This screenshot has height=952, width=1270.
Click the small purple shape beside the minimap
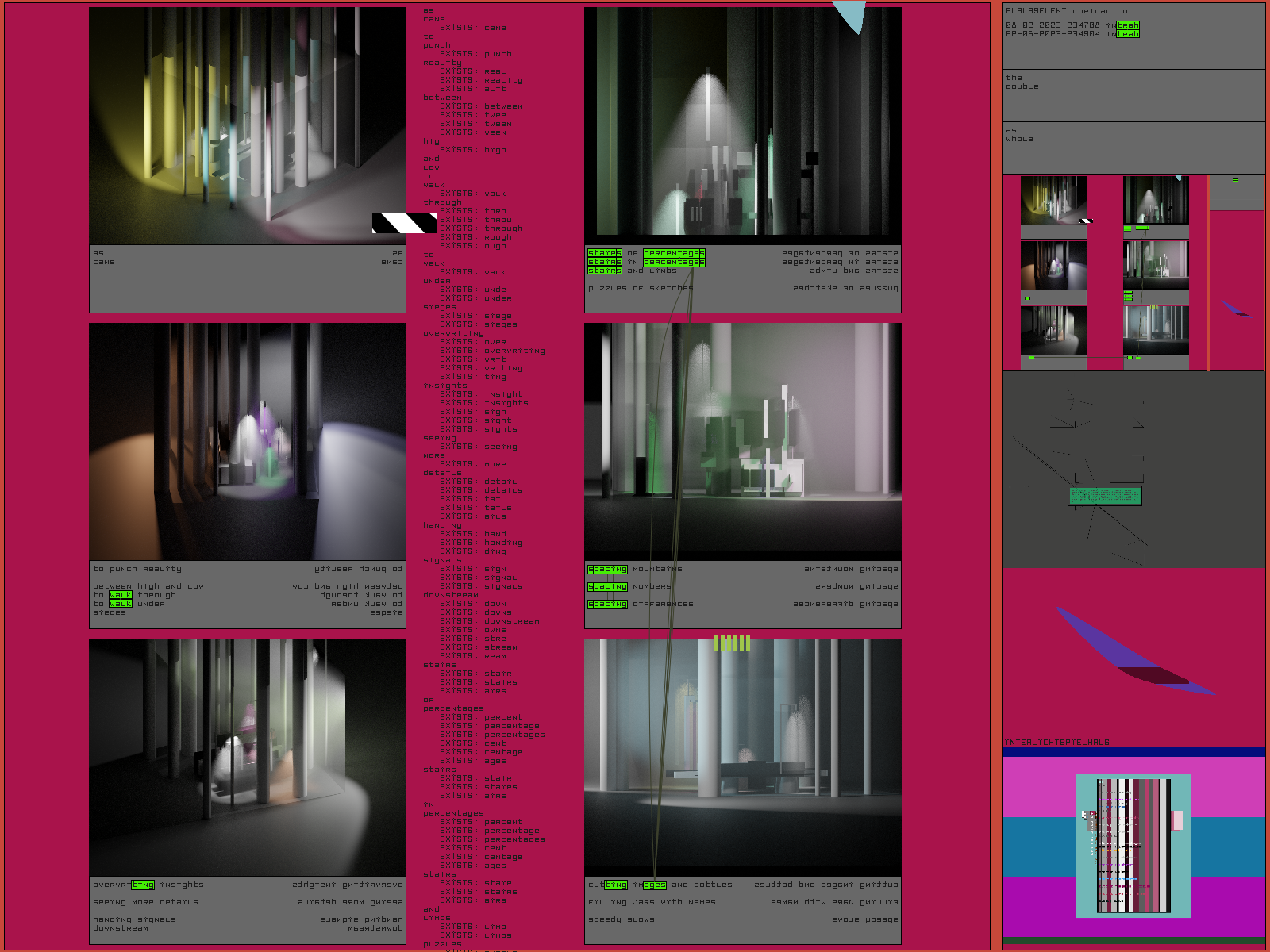[x=1236, y=309]
